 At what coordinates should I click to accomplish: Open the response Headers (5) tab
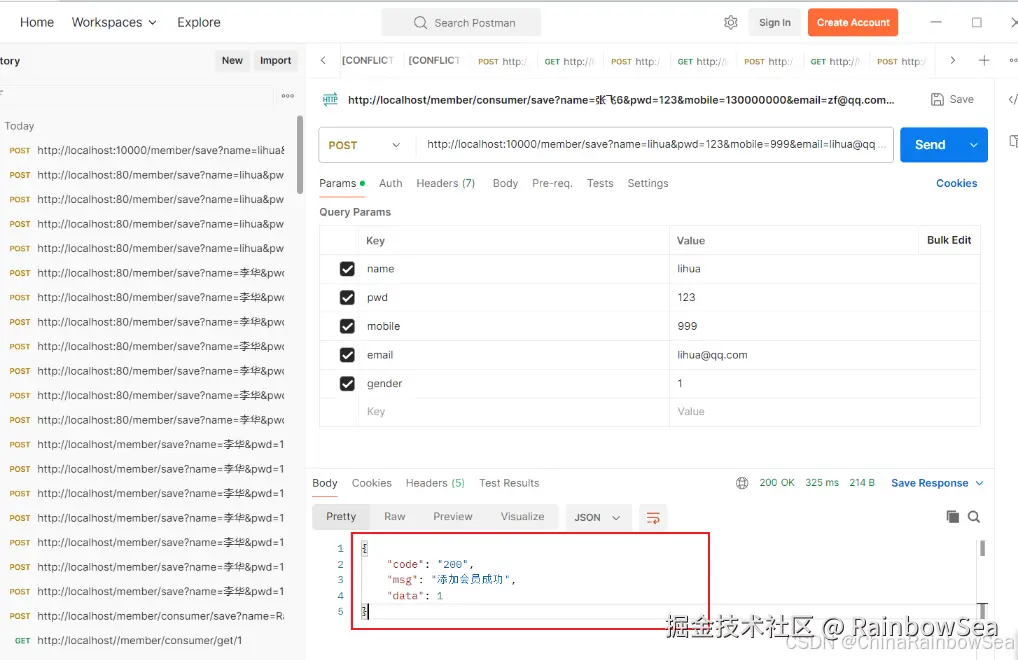(x=435, y=483)
